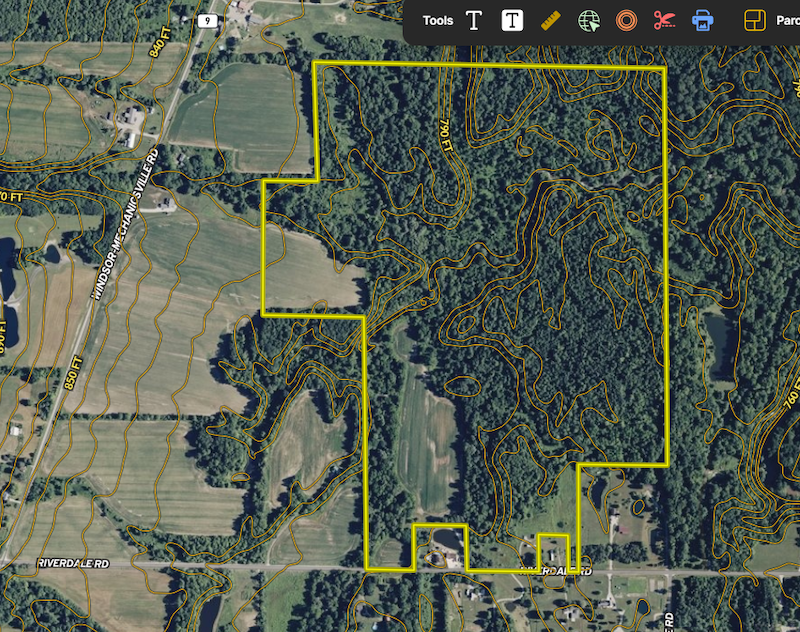The height and width of the screenshot is (632, 800).
Task: Click the Tools label in toolbar
Action: point(438,20)
